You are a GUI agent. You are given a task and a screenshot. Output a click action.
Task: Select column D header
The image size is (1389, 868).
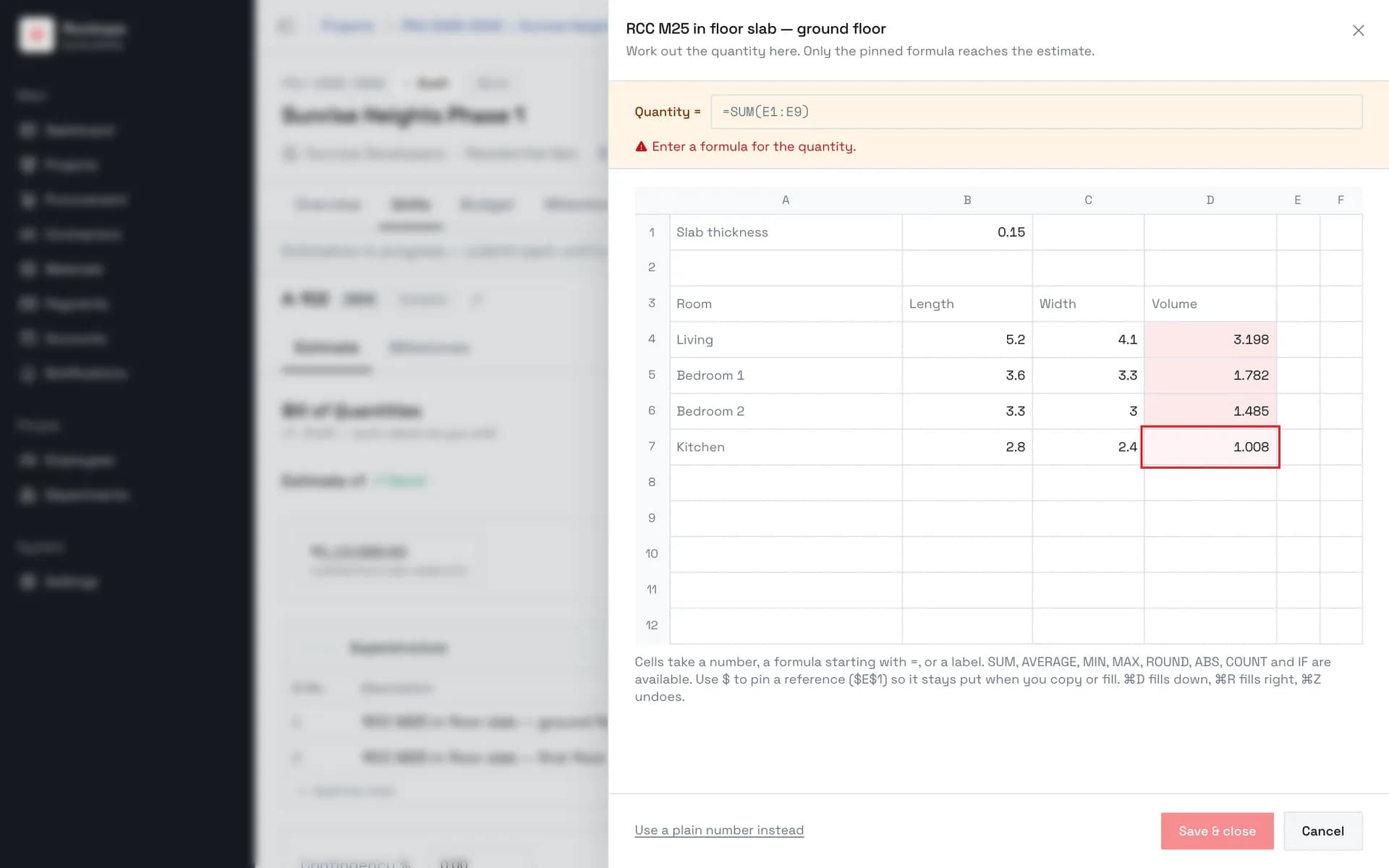click(x=1210, y=200)
